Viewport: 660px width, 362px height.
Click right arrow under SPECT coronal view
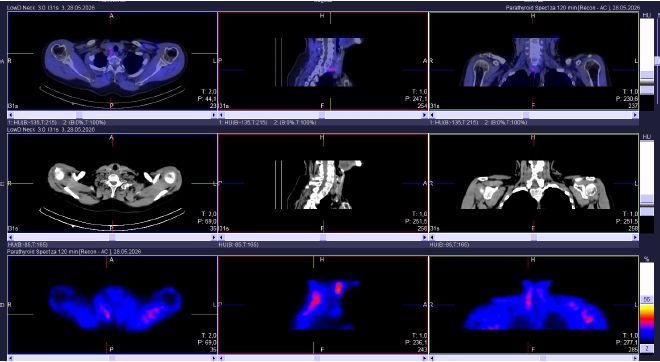(636, 358)
